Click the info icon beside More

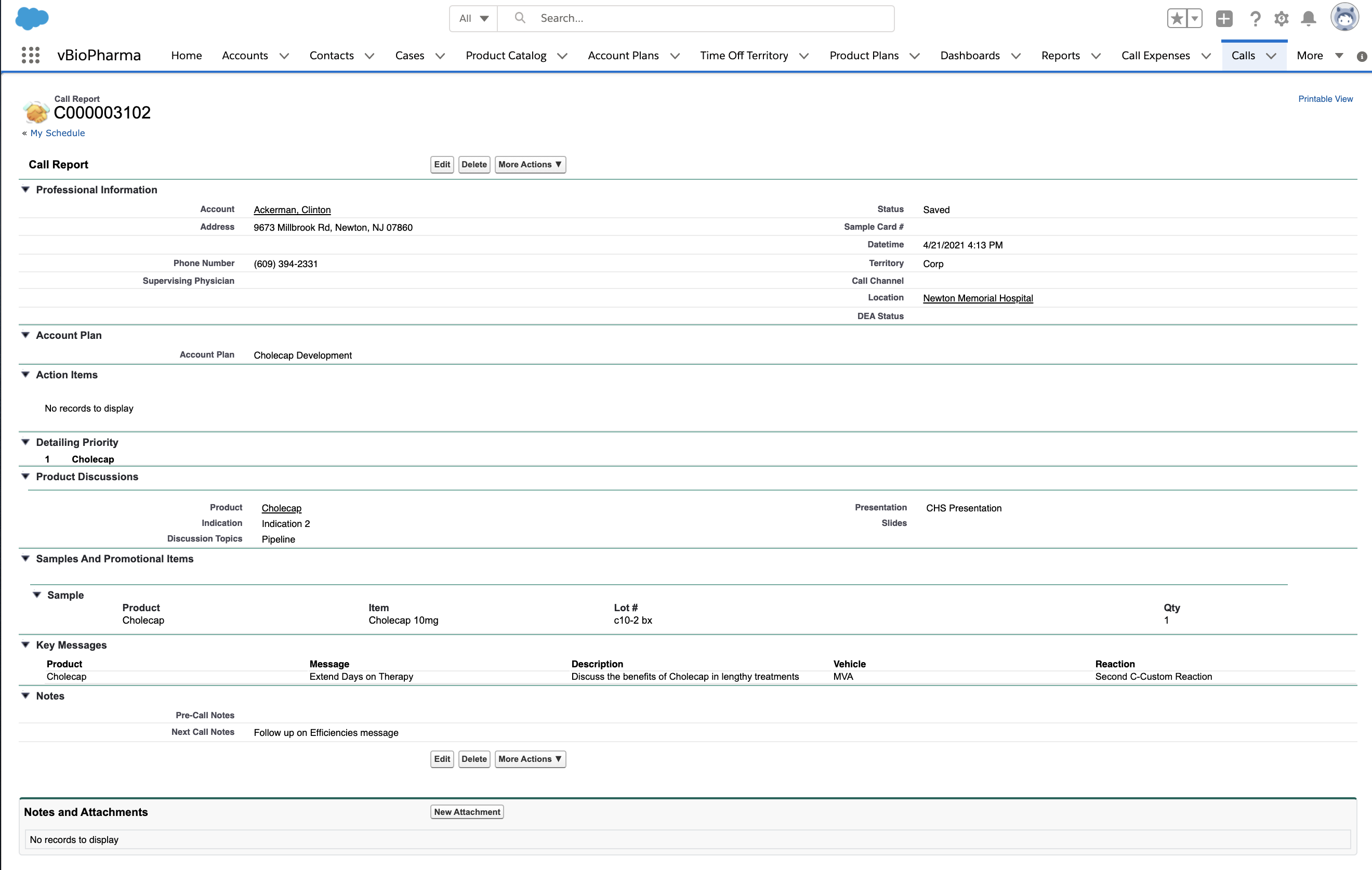(1362, 57)
